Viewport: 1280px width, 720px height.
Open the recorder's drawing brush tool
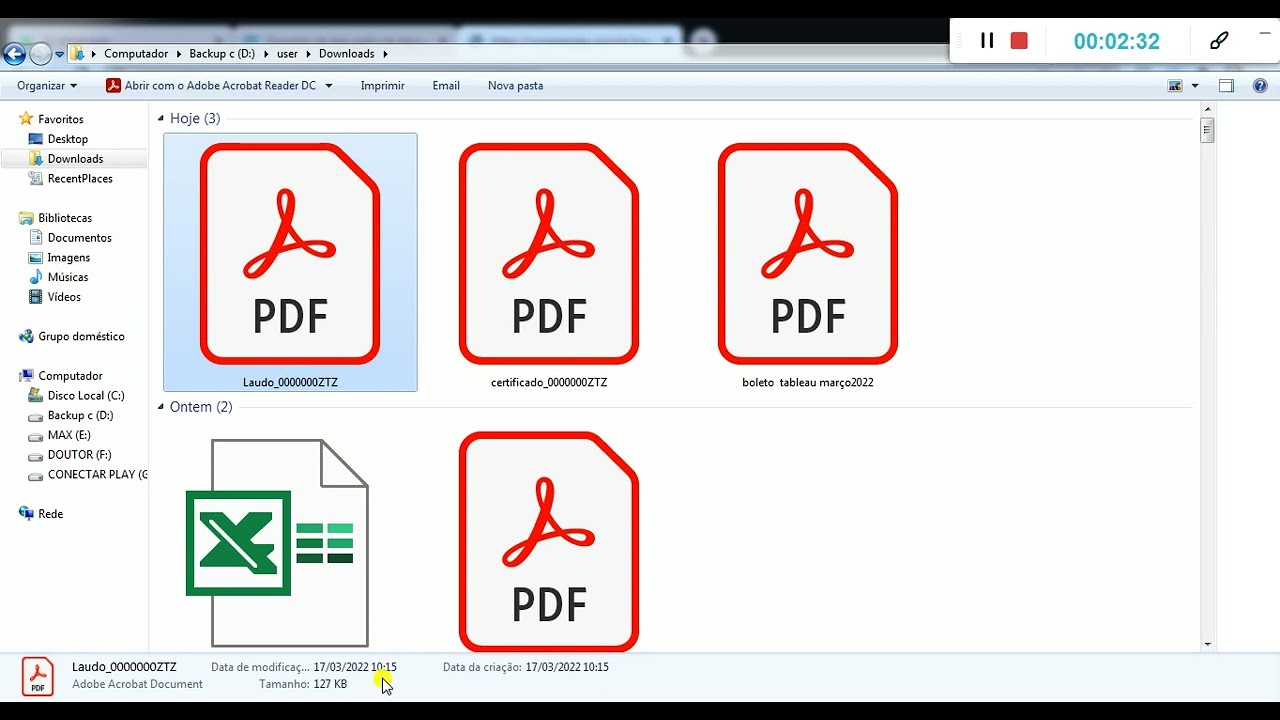point(1219,41)
